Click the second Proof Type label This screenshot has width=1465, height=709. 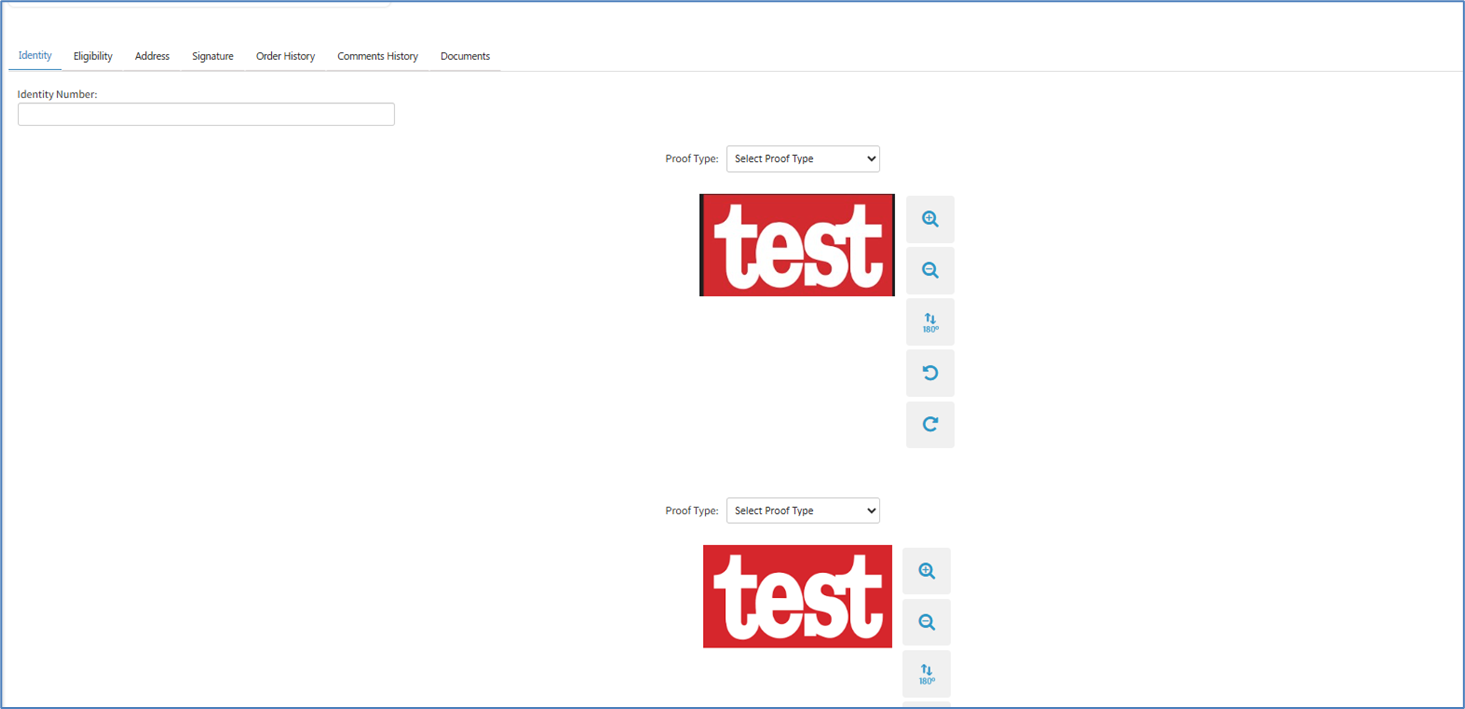click(692, 511)
